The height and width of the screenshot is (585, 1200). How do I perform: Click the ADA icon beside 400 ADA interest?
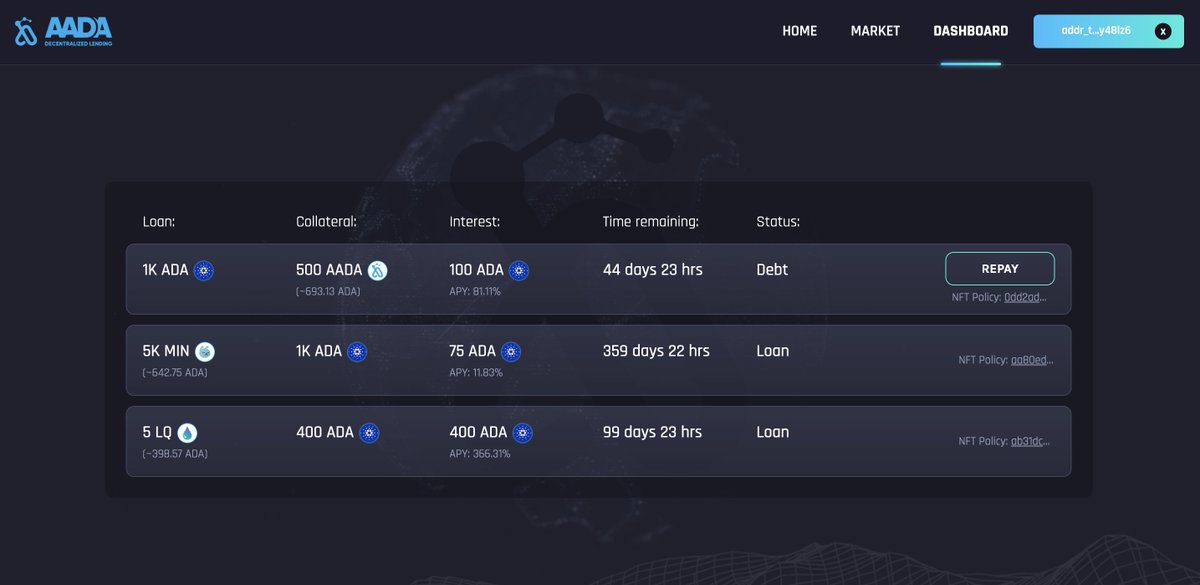coord(523,433)
